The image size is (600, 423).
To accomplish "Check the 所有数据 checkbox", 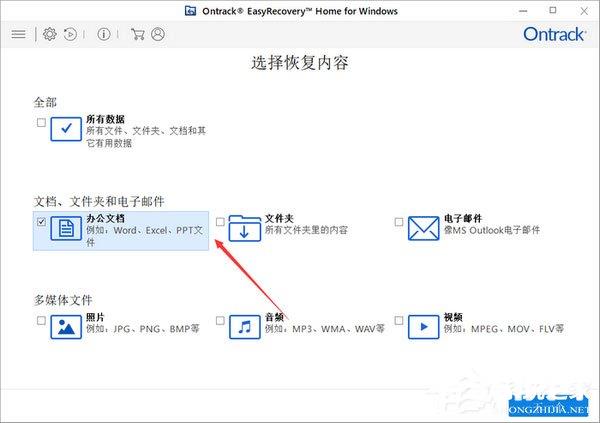I will (x=41, y=122).
